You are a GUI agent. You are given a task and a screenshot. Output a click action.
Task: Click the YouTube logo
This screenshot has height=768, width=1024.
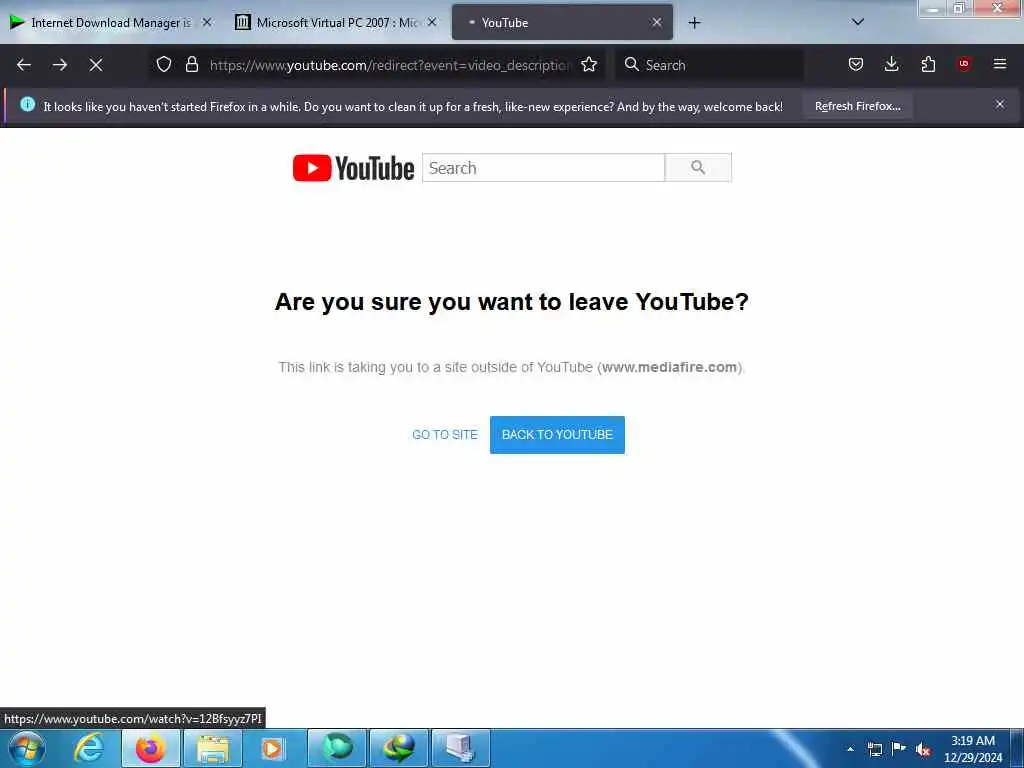point(353,168)
